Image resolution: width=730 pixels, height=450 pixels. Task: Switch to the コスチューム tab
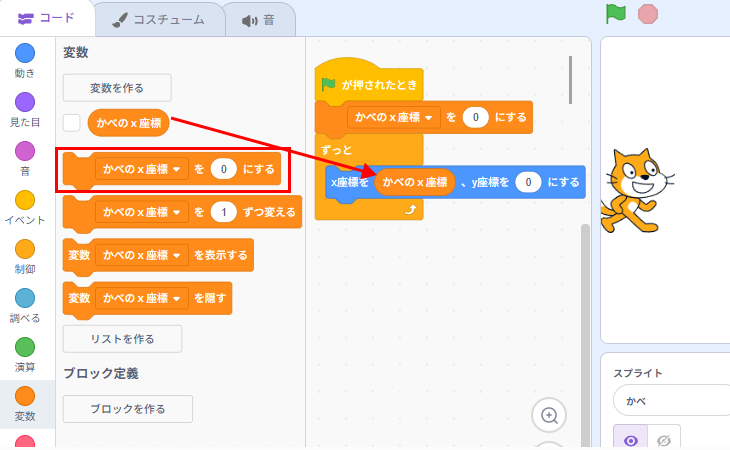pos(158,19)
